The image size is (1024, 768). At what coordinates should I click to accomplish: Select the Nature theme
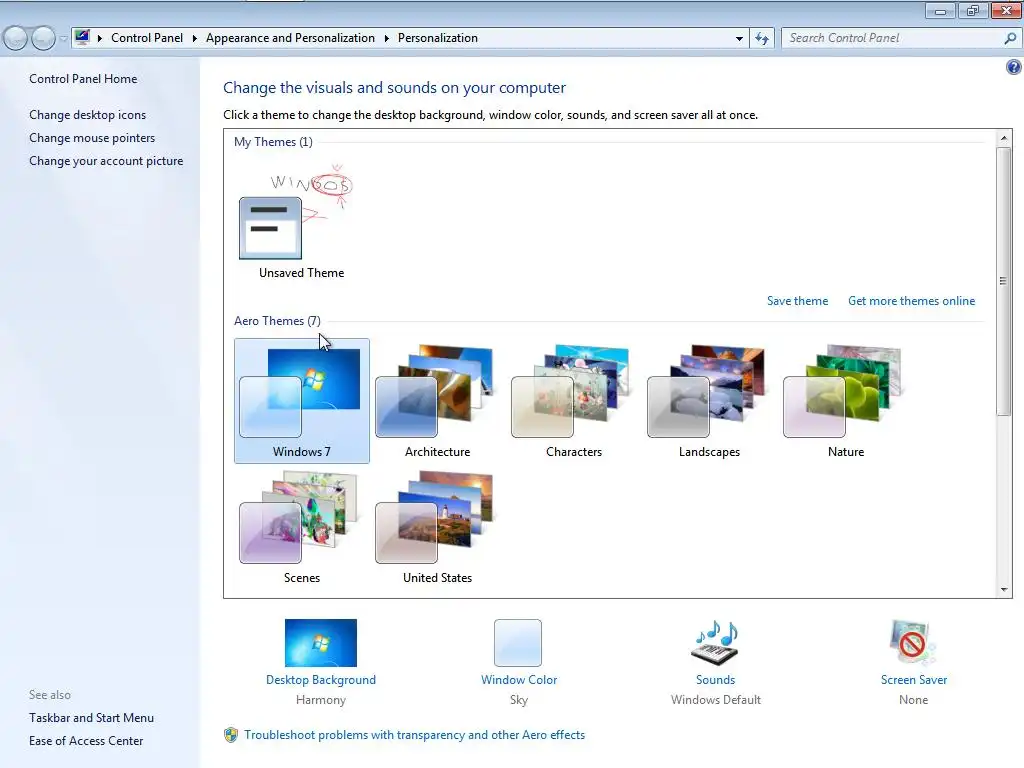[846, 401]
